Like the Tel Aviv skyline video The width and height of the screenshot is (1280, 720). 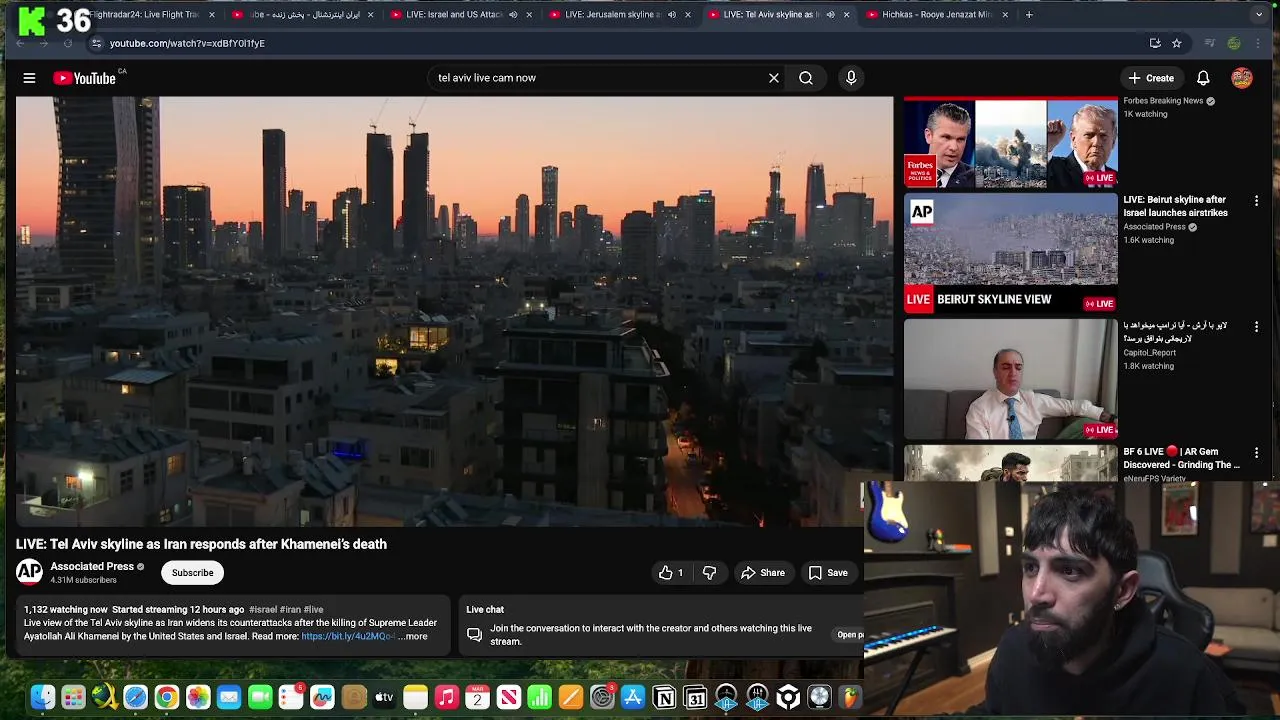coord(671,573)
